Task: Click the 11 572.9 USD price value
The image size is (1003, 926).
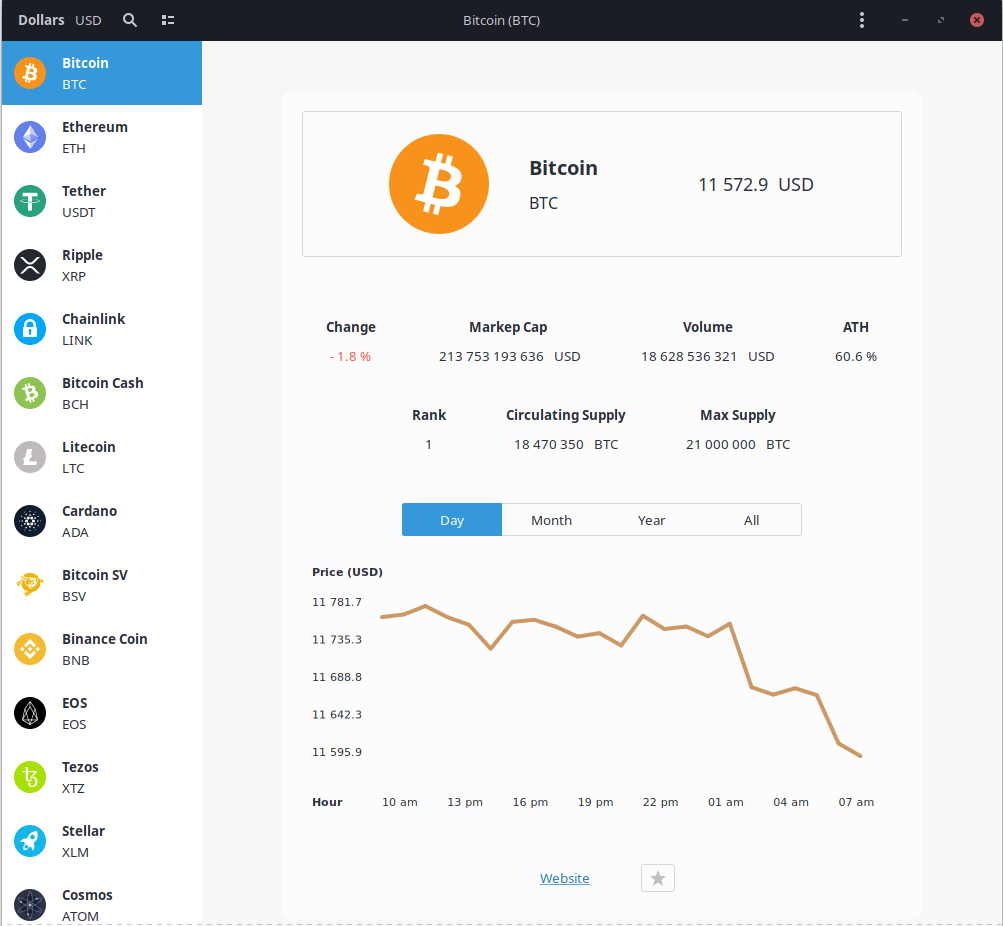Action: click(755, 185)
